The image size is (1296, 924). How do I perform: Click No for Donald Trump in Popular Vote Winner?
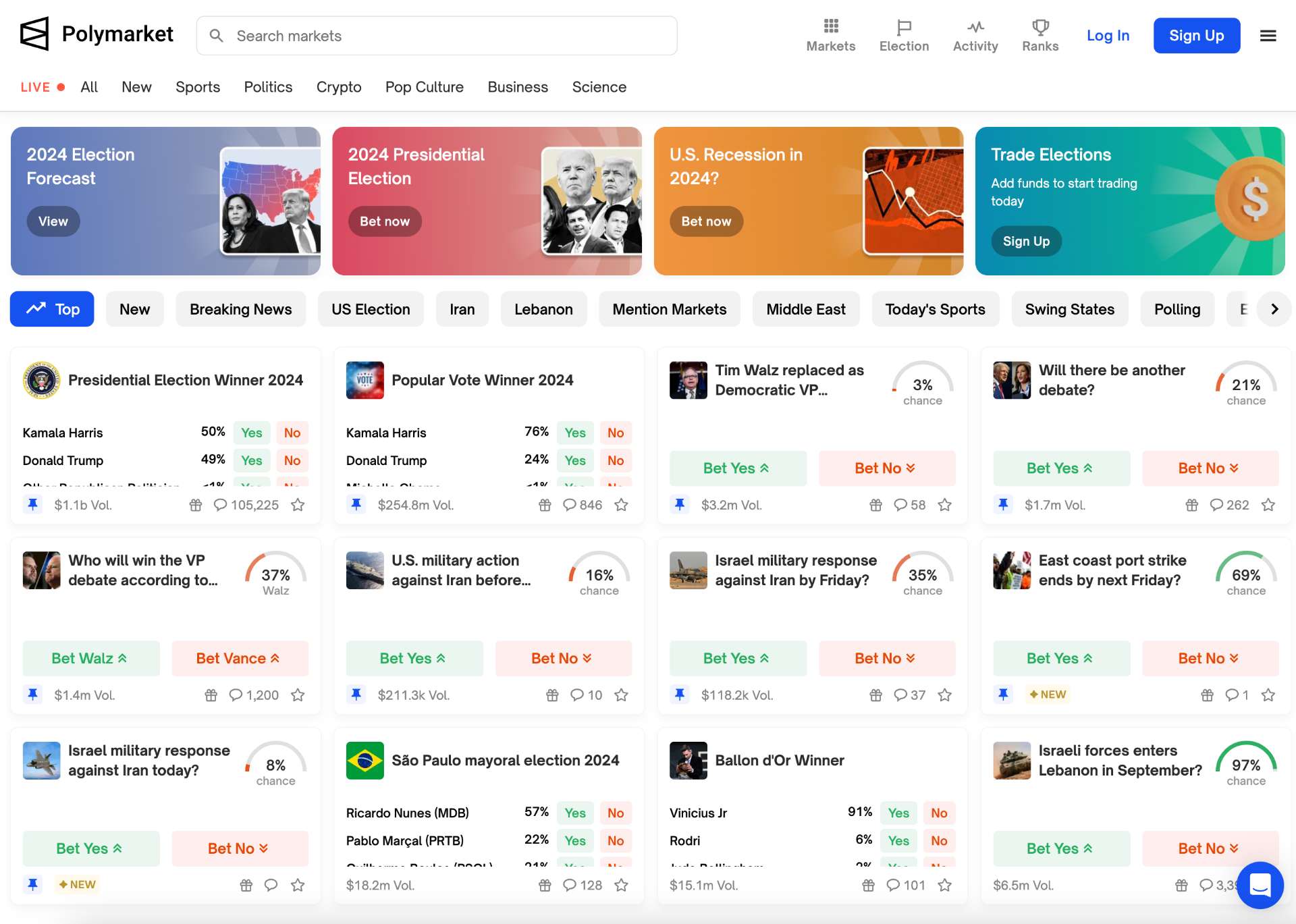click(x=616, y=460)
